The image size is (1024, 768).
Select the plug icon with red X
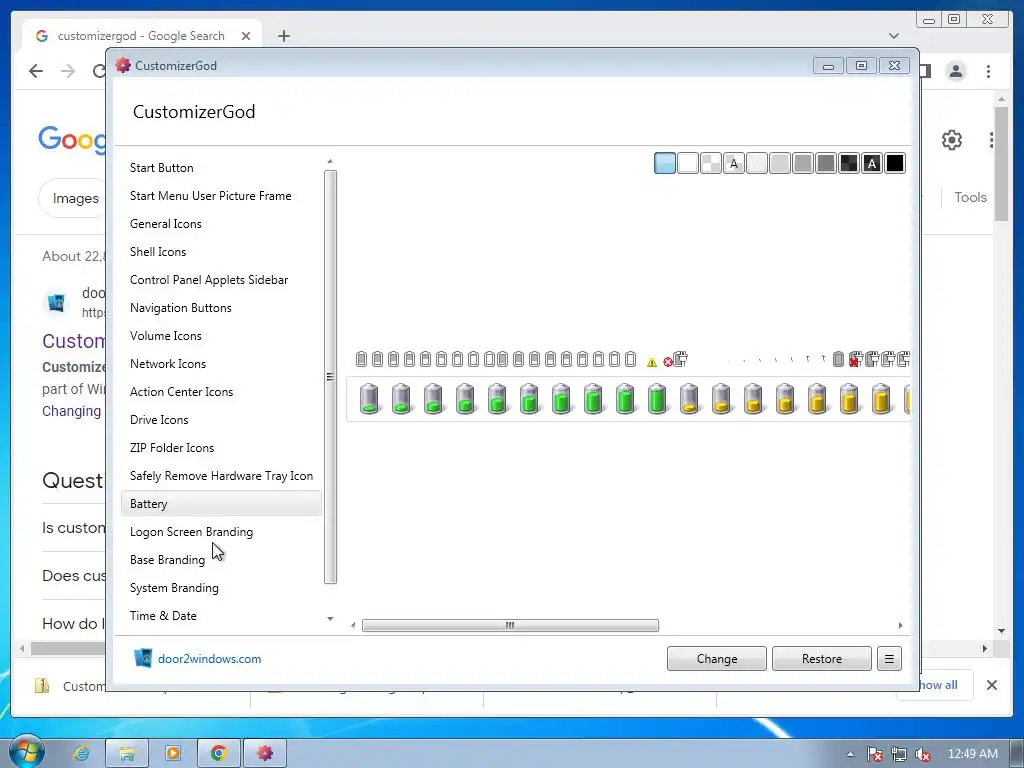point(855,359)
